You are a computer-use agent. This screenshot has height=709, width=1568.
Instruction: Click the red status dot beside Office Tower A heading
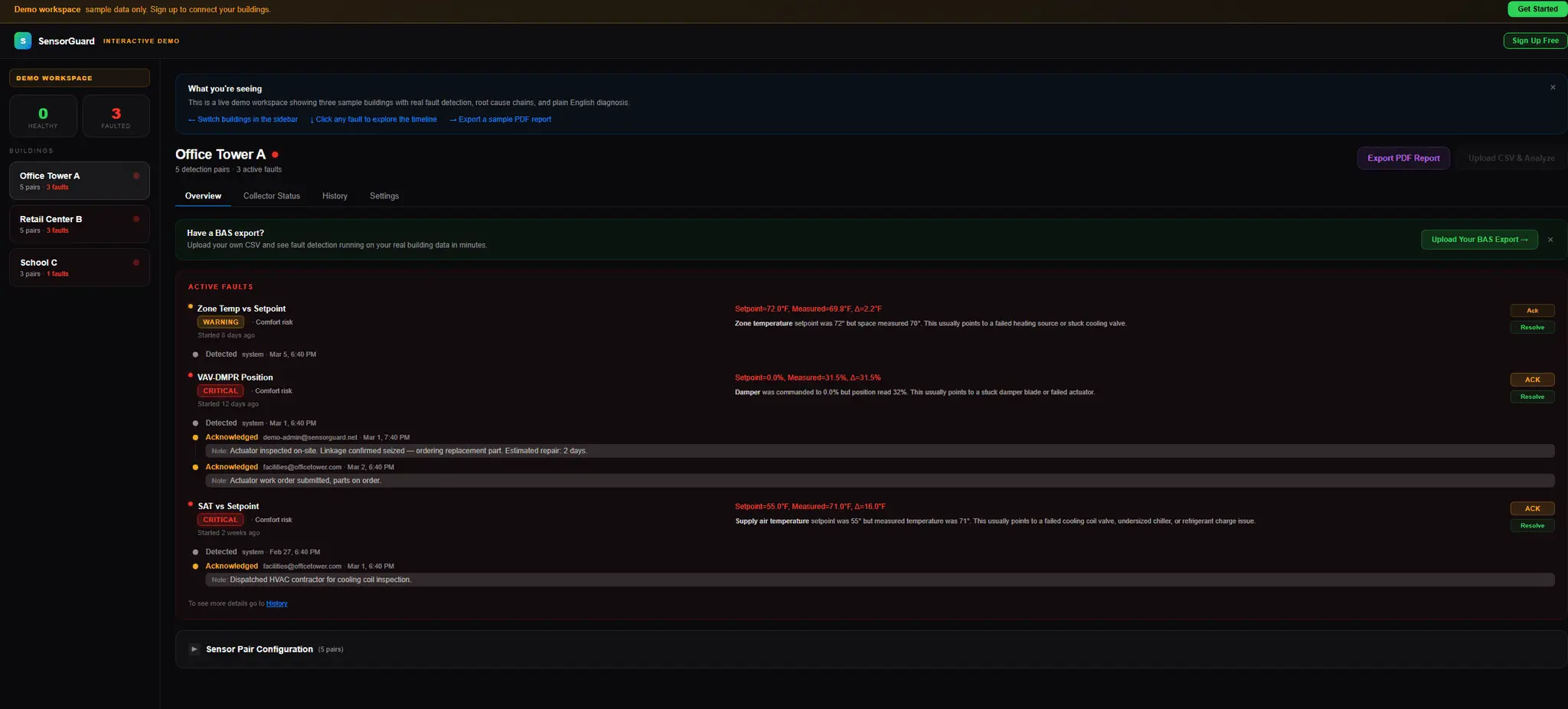click(275, 155)
